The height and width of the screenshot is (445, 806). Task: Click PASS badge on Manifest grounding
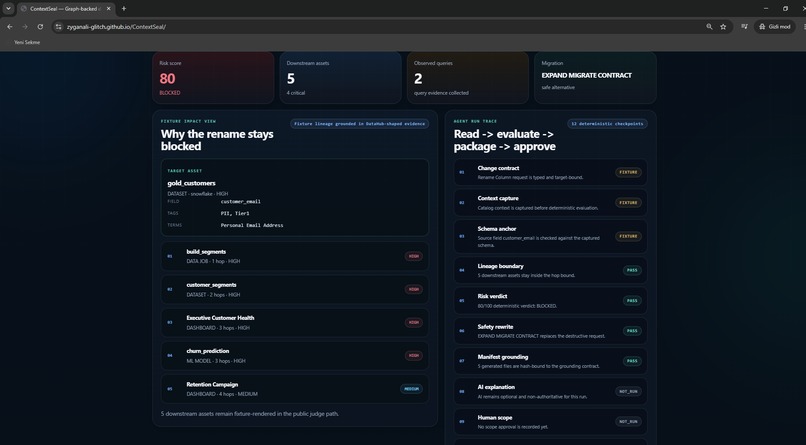coord(632,361)
